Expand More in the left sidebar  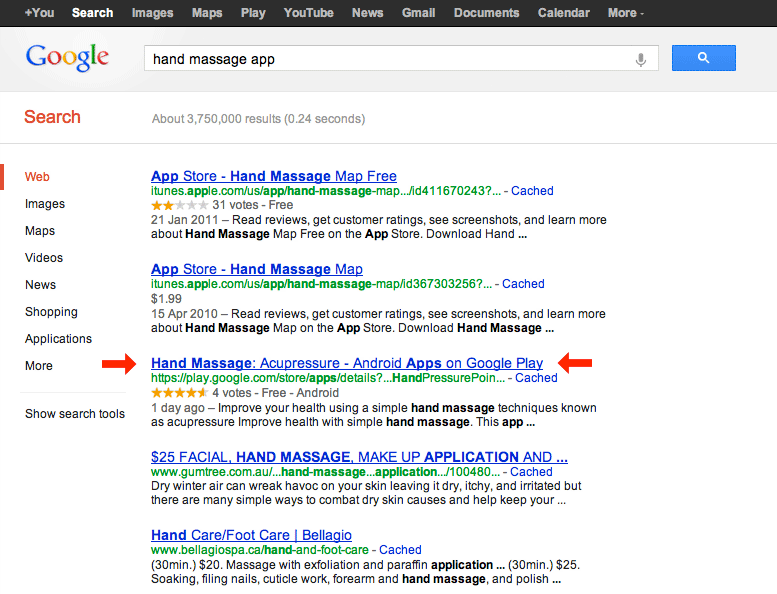pyautogui.click(x=39, y=366)
